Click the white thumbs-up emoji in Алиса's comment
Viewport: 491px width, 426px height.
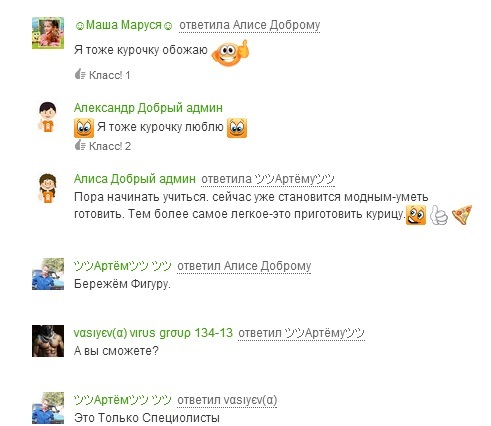pyautogui.click(x=439, y=215)
